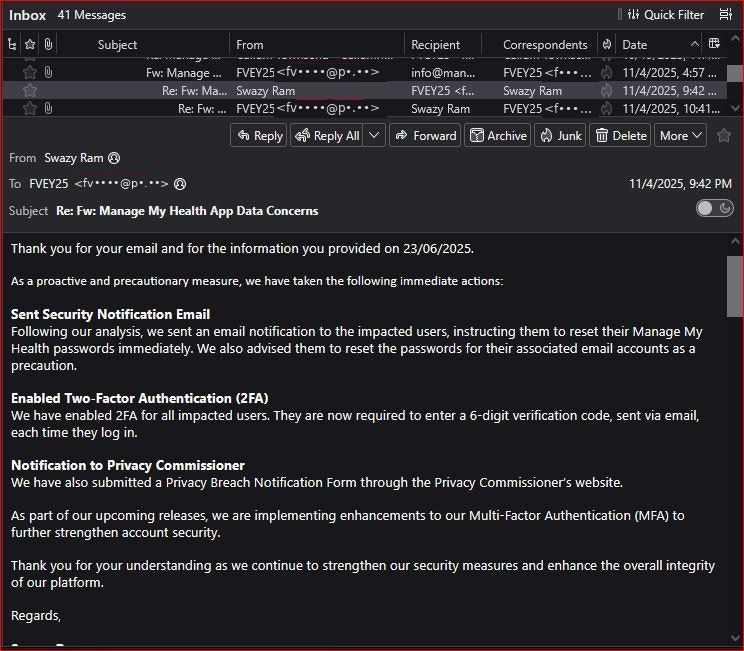Star the selected Swazy Ram message row
Screen dimensions: 744x651
[30, 90]
